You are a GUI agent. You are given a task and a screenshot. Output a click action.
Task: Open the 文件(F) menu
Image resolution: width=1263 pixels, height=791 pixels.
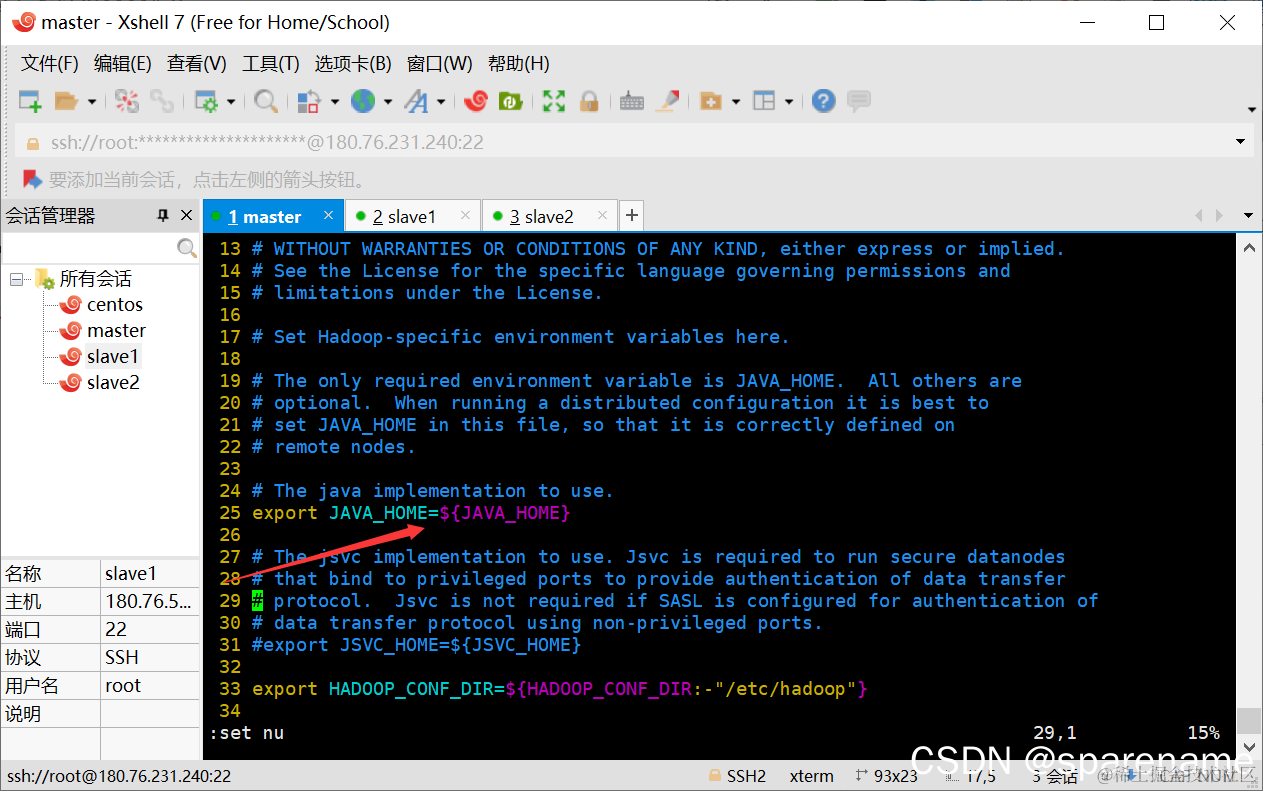50,63
